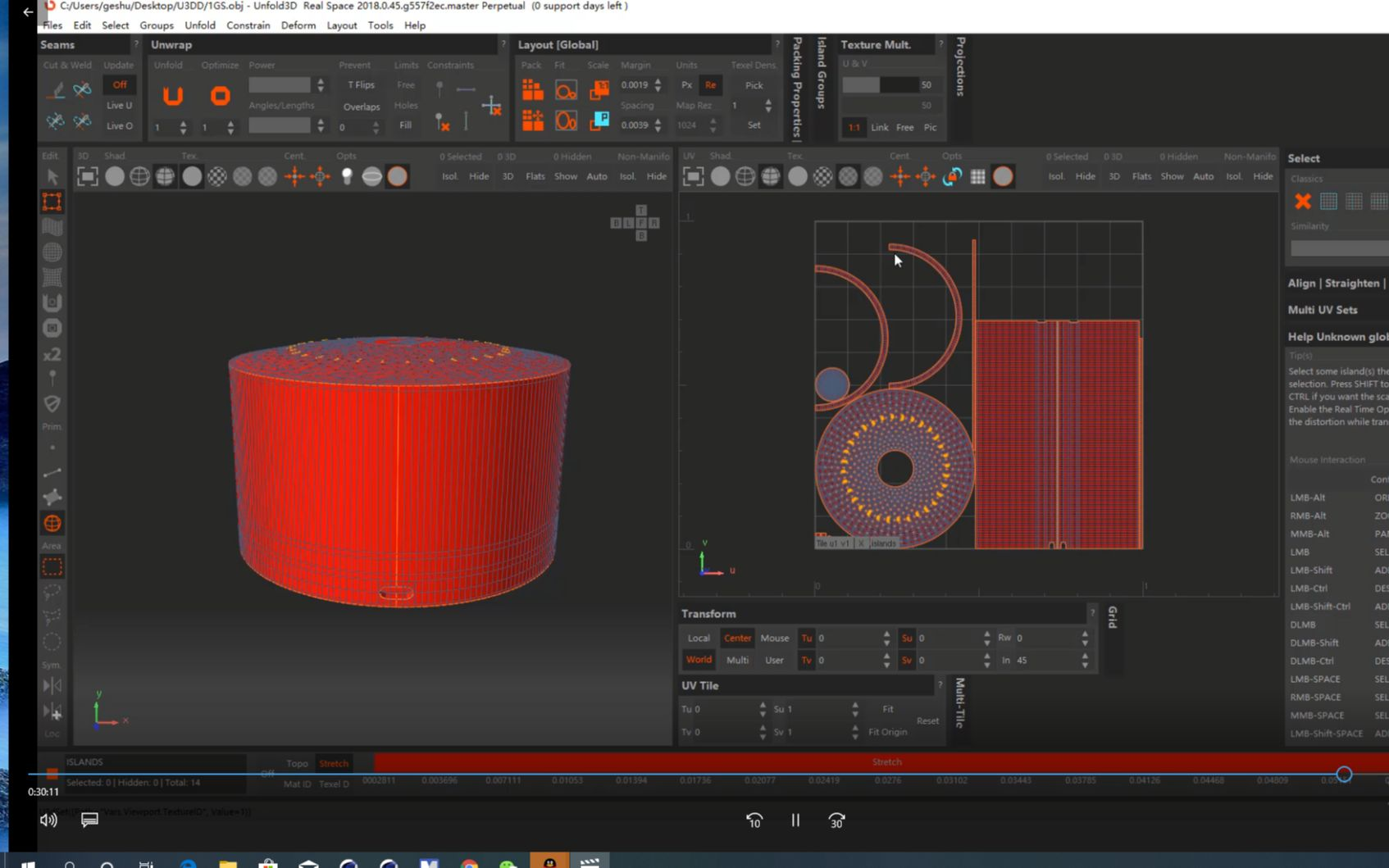Select the Cut seams tool icon
The image size is (1389, 868).
(x=56, y=89)
